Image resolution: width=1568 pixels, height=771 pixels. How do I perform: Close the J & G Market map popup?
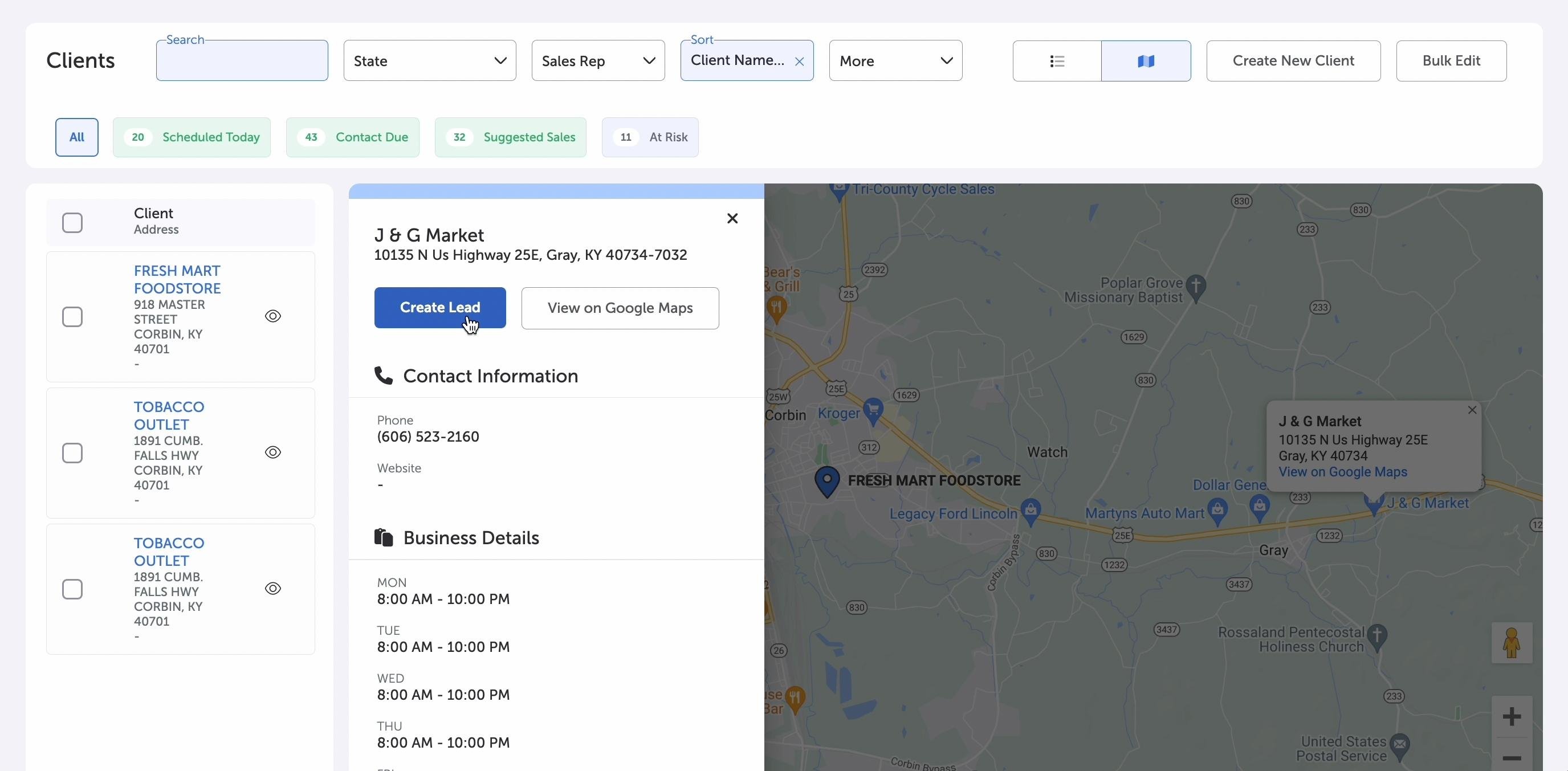[x=1472, y=410]
